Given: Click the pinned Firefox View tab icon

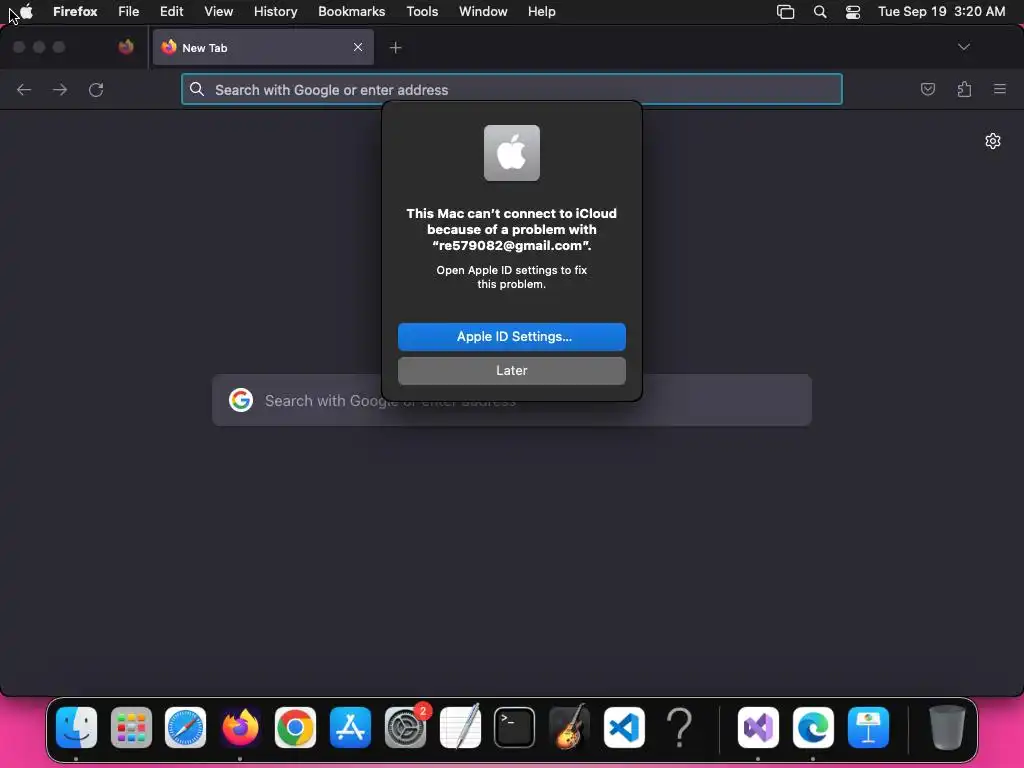Looking at the screenshot, I should 126,47.
